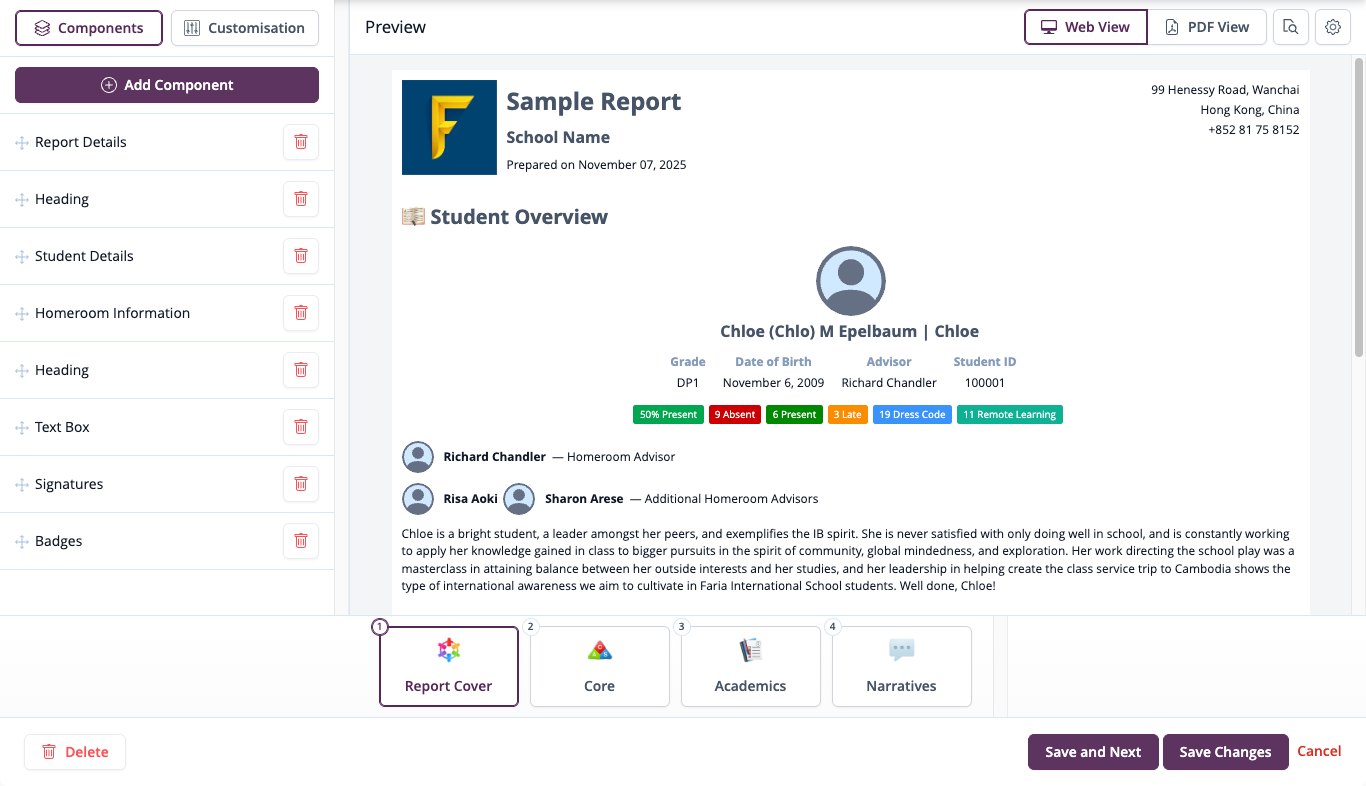
Task: Click the Add Component button
Action: click(x=167, y=85)
